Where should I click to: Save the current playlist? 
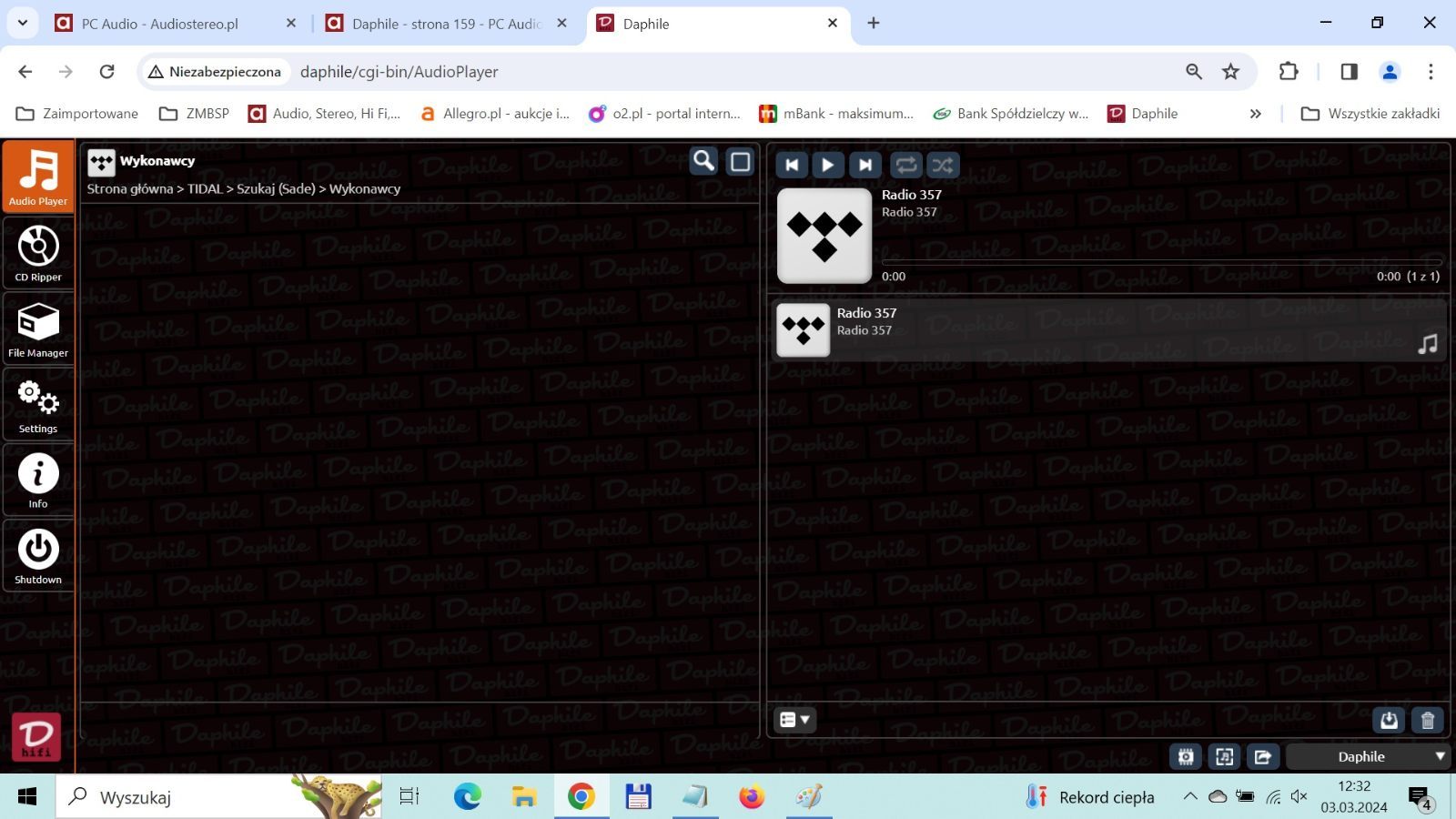click(x=1389, y=721)
